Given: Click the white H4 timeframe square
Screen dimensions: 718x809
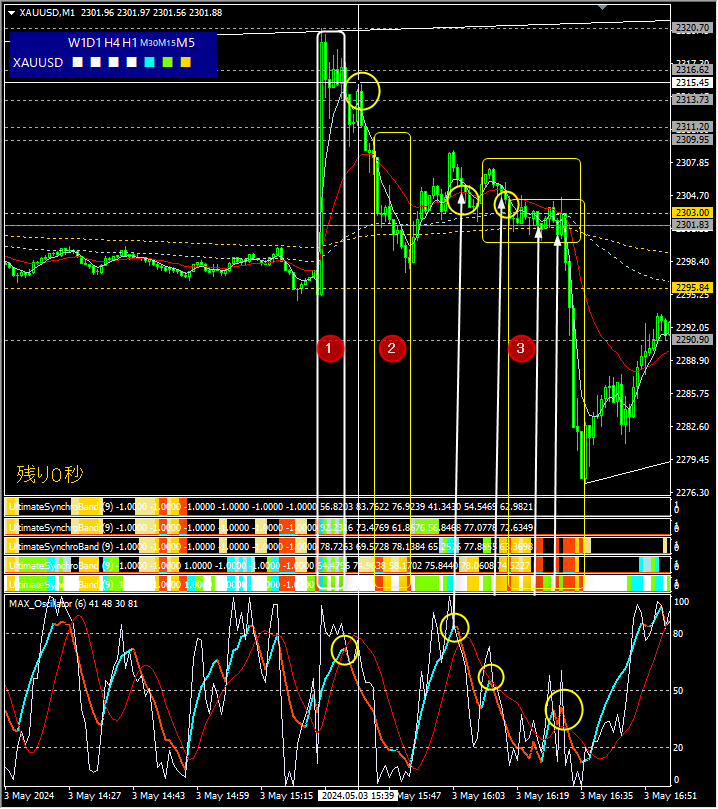Looking at the screenshot, I should (113, 62).
